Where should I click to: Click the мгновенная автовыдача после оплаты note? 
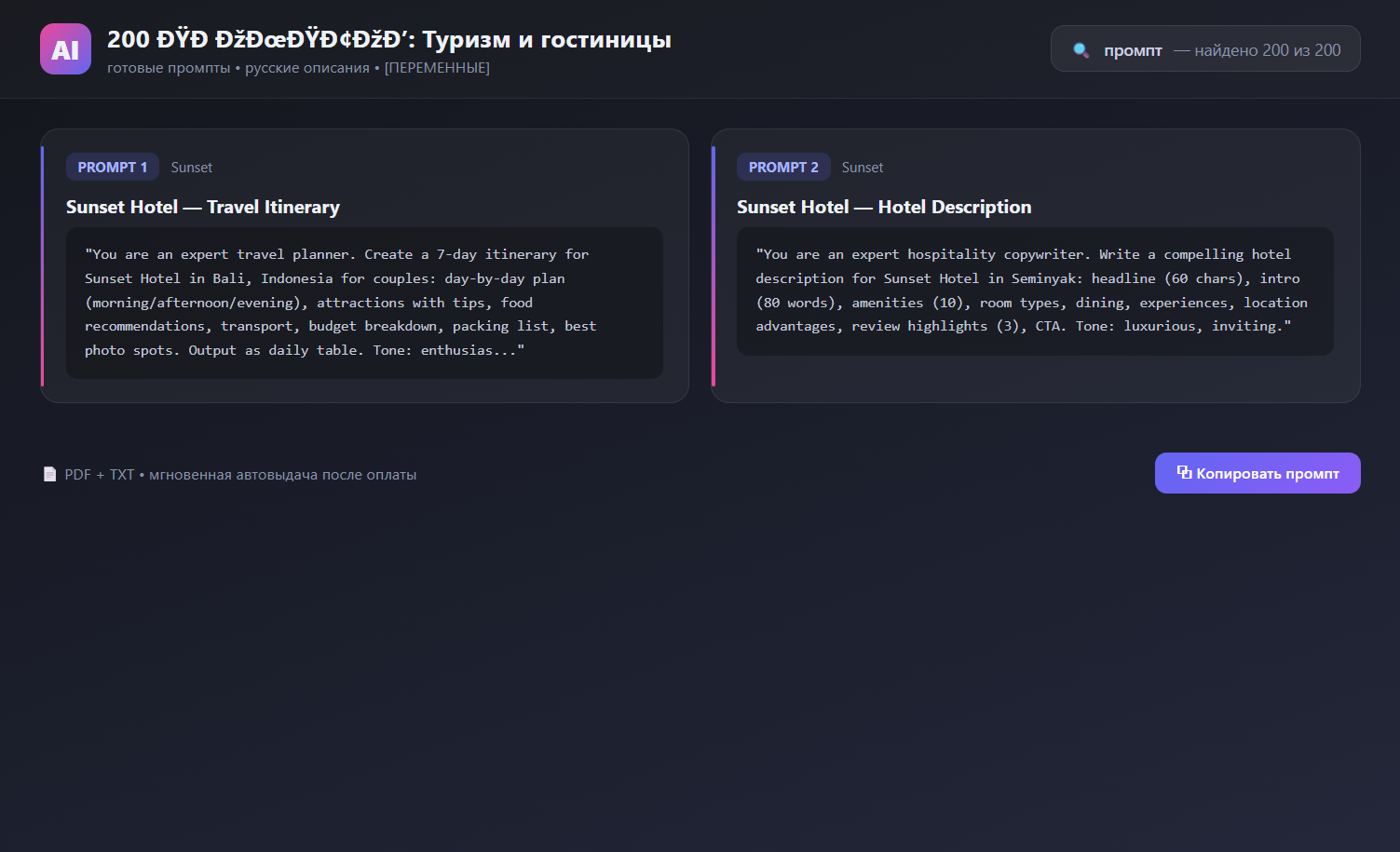pos(283,475)
